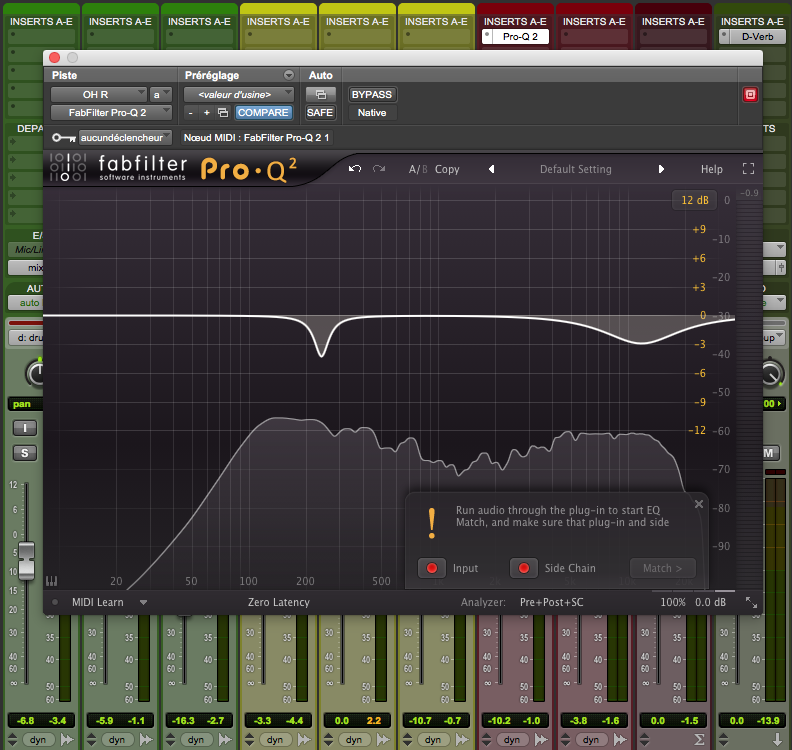Open the 12 dB display range menu
Screen dimensions: 792x750
(695, 200)
